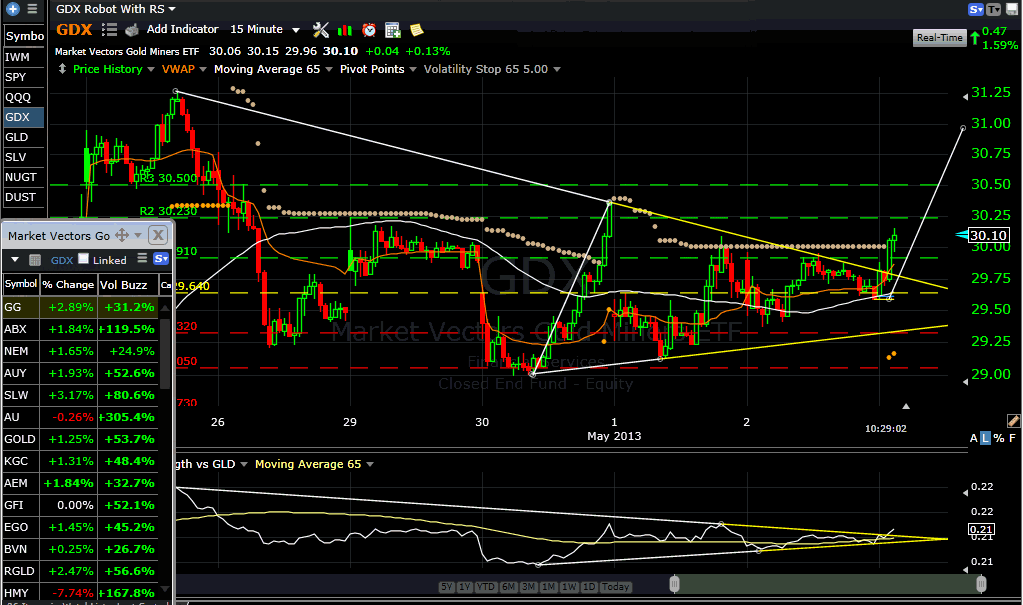Viewport: 1023px width, 605px height.
Task: Open the alarm clock alert icon
Action: pyautogui.click(x=369, y=30)
